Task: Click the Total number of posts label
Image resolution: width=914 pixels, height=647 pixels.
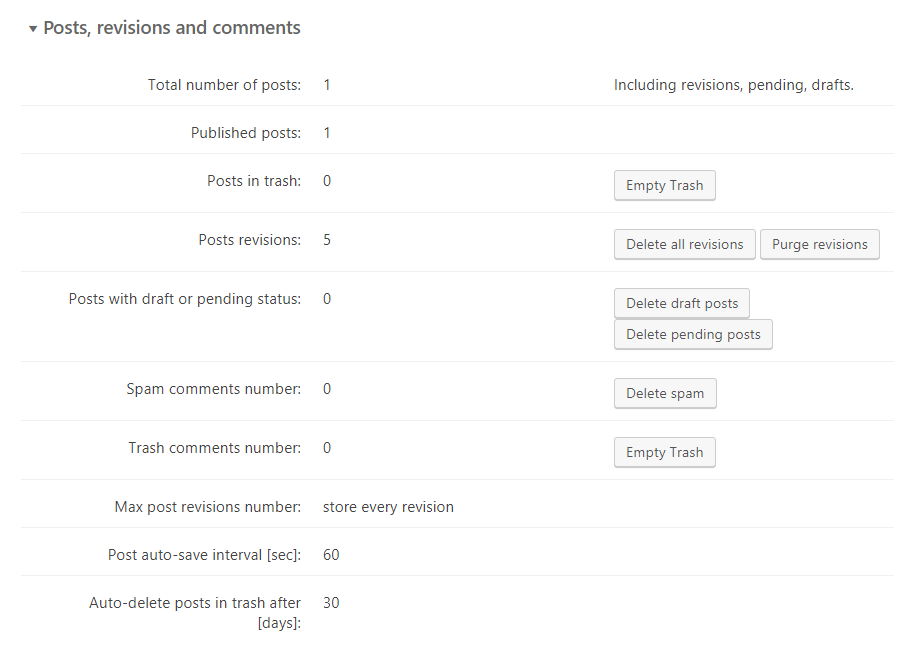Action: click(x=224, y=85)
